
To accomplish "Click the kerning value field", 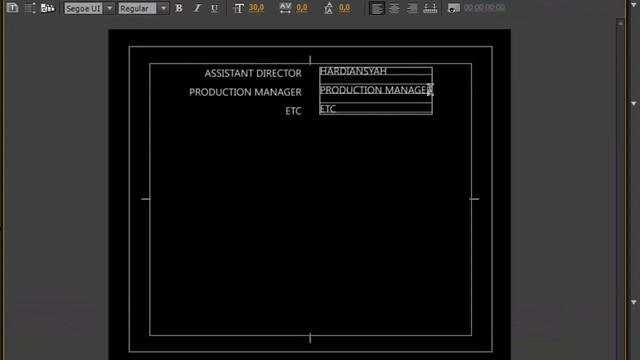I will [x=302, y=8].
